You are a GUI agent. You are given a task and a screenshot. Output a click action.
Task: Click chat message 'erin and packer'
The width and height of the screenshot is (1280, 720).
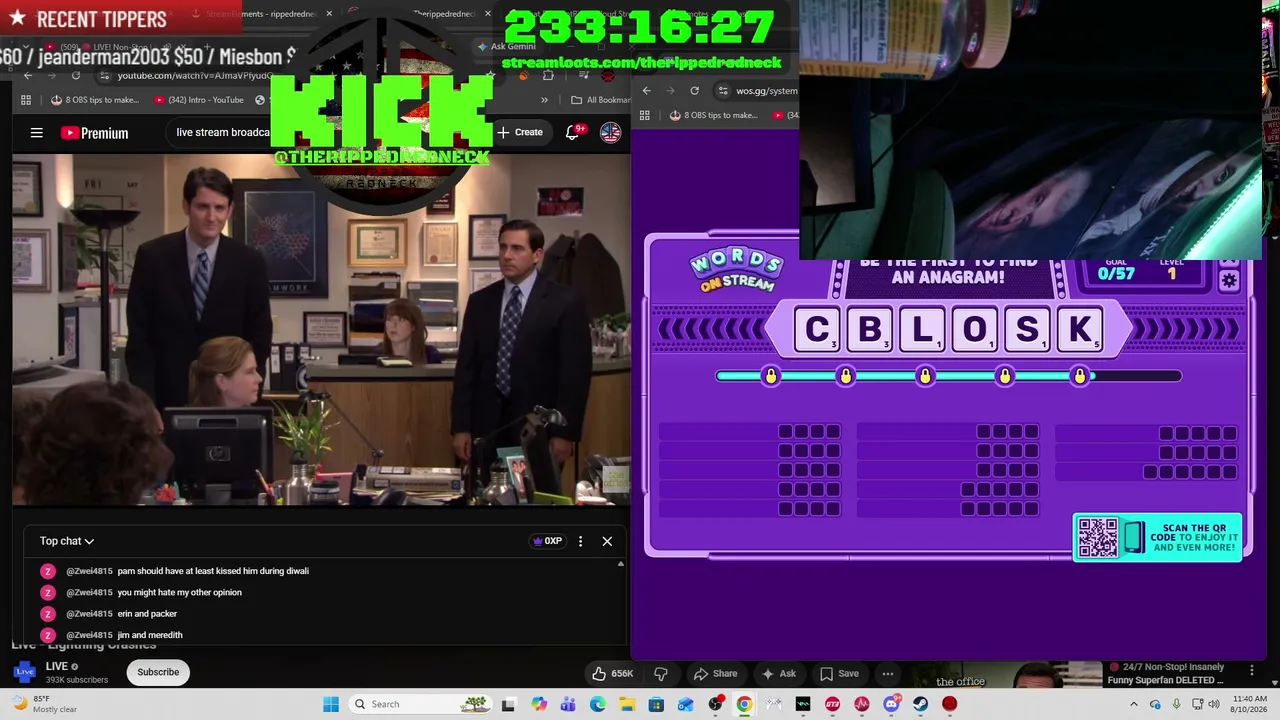(x=147, y=614)
